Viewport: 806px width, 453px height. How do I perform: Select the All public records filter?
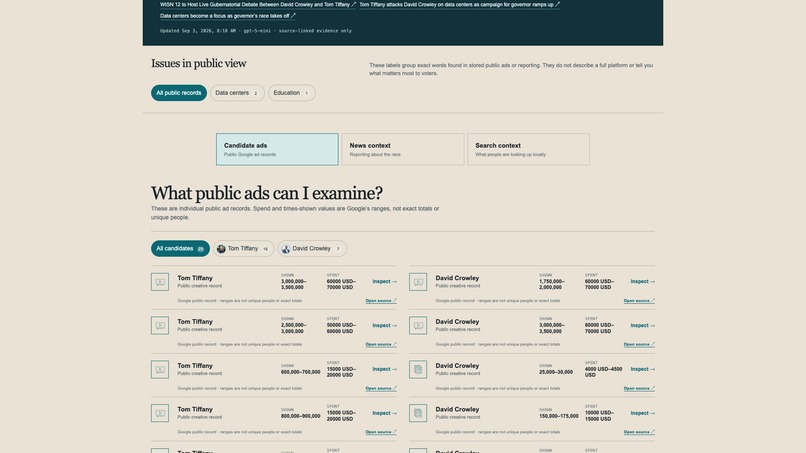(x=179, y=93)
